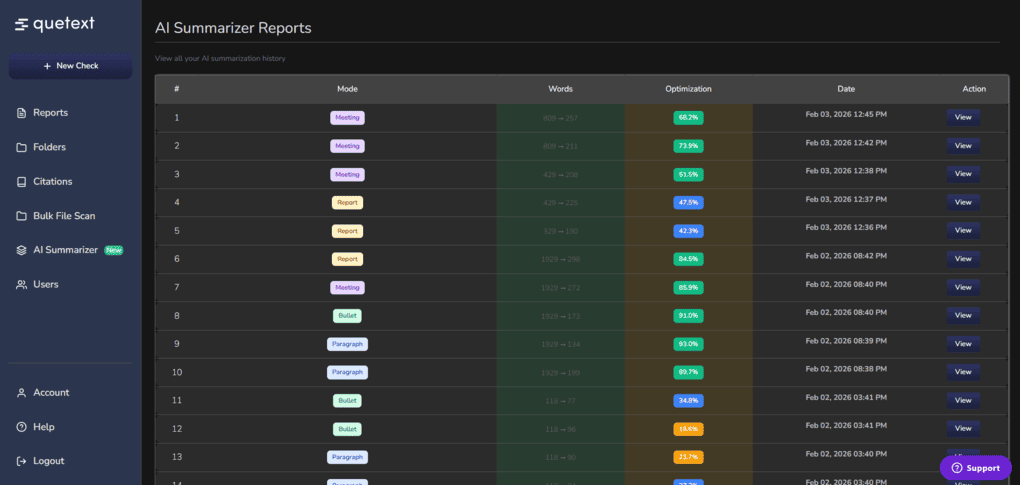Open Bulk File Scan via its icon
The height and width of the screenshot is (485, 1020).
[21, 216]
